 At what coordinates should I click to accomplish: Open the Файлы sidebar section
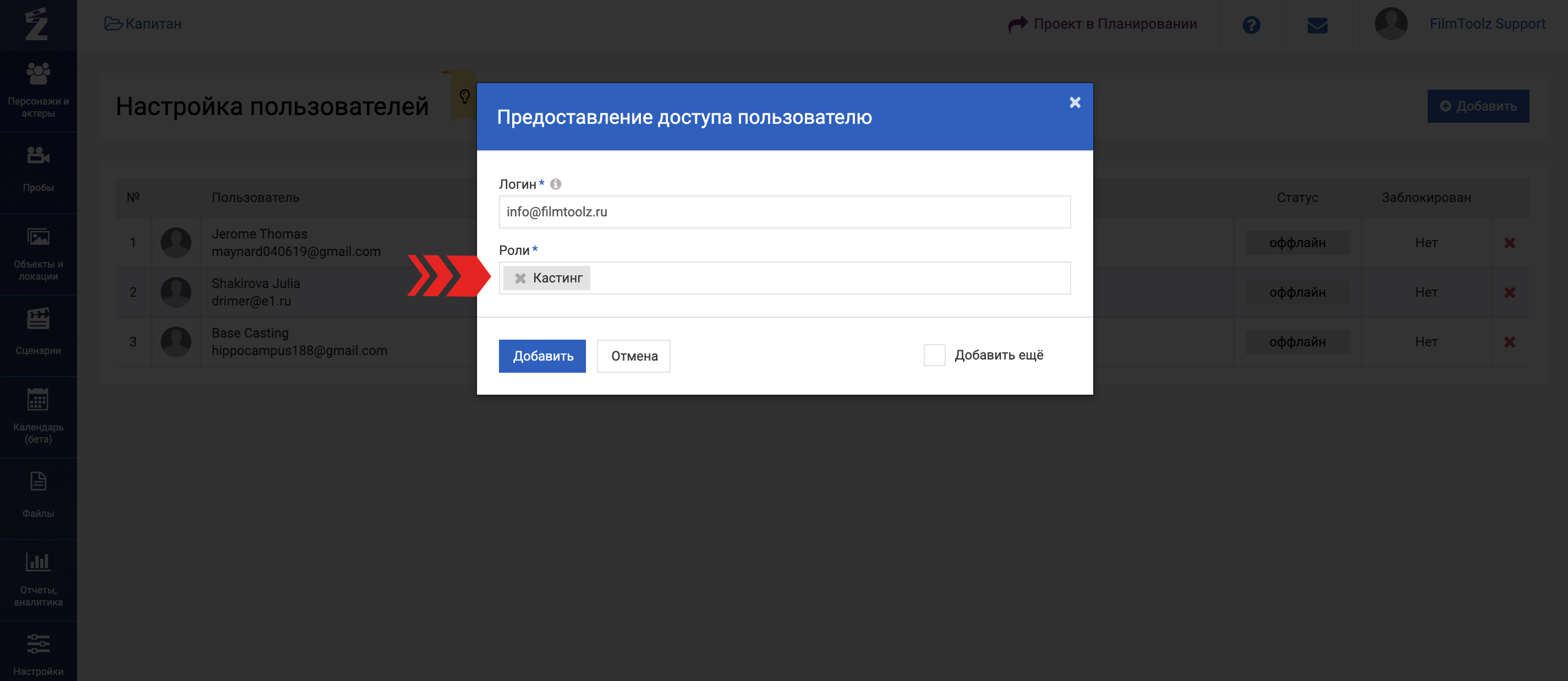point(39,498)
